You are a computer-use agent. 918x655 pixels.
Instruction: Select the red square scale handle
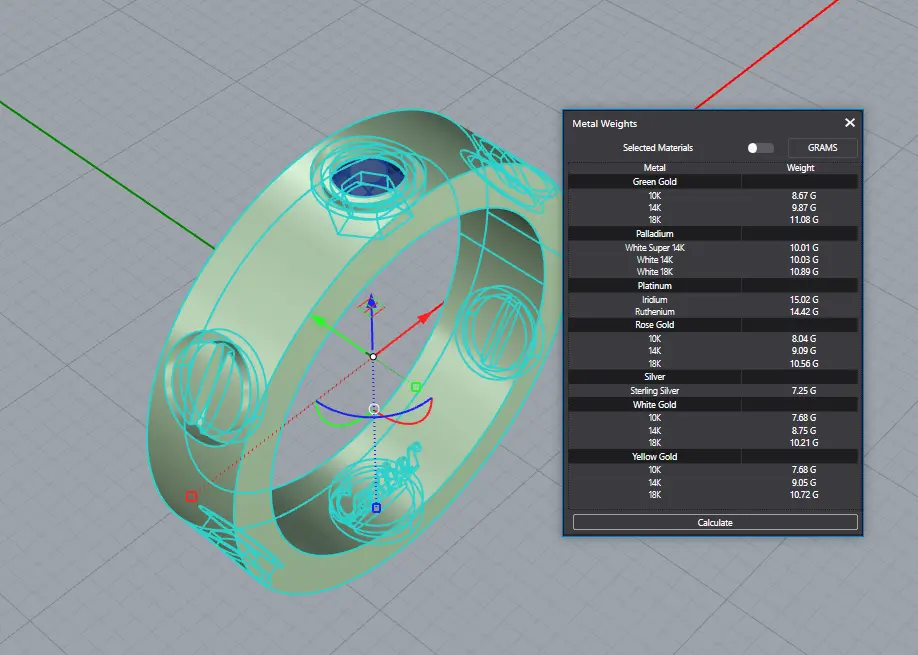pos(191,496)
